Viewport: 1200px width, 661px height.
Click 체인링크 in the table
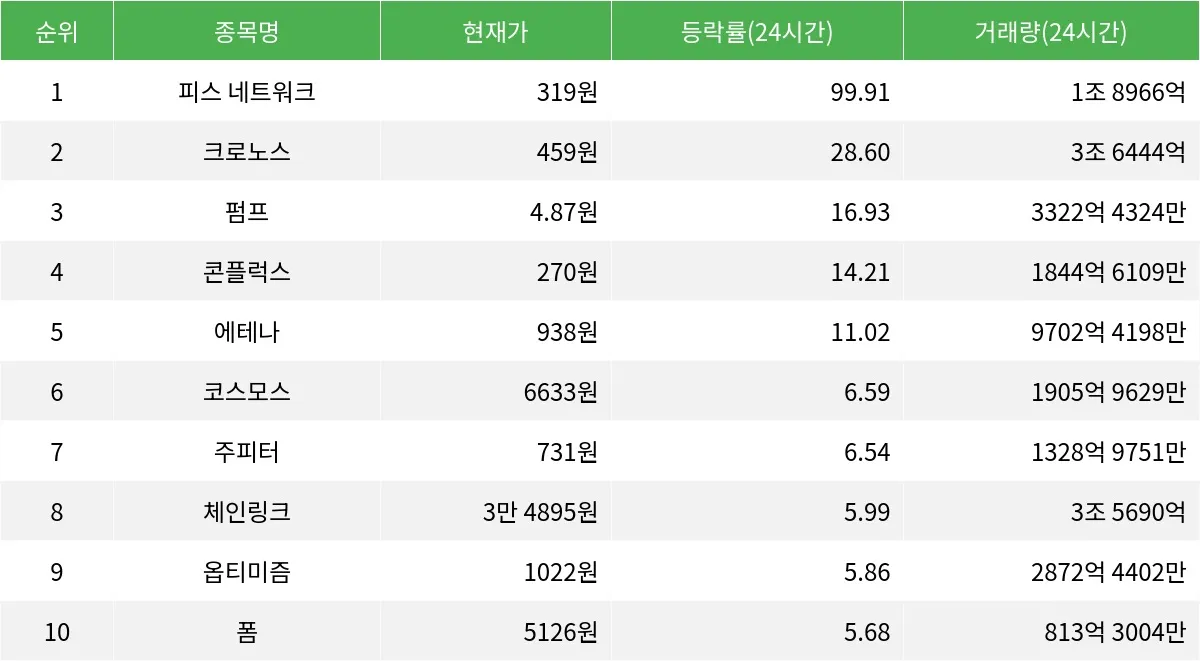pyautogui.click(x=246, y=513)
